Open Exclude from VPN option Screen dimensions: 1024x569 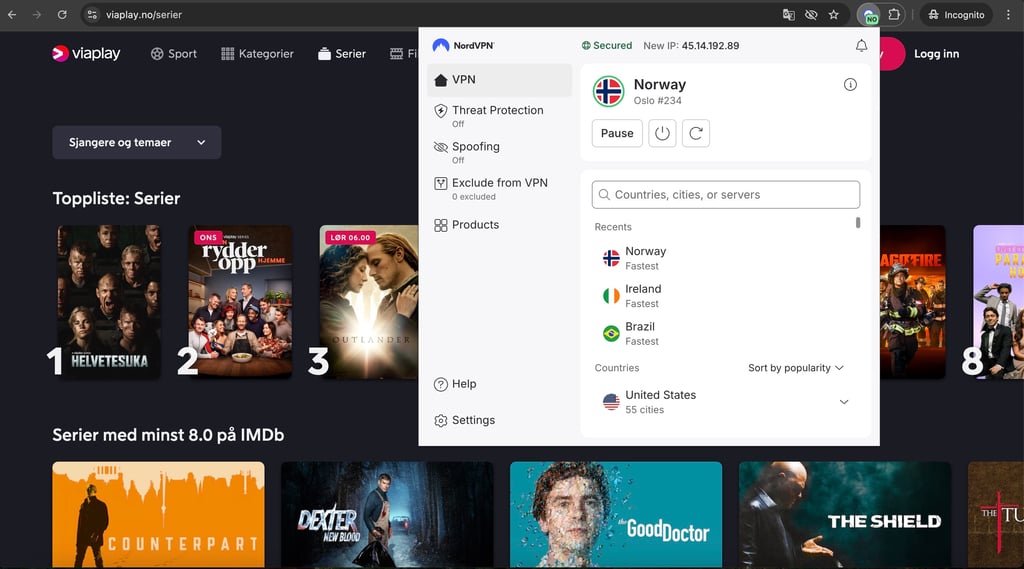[x=500, y=188]
